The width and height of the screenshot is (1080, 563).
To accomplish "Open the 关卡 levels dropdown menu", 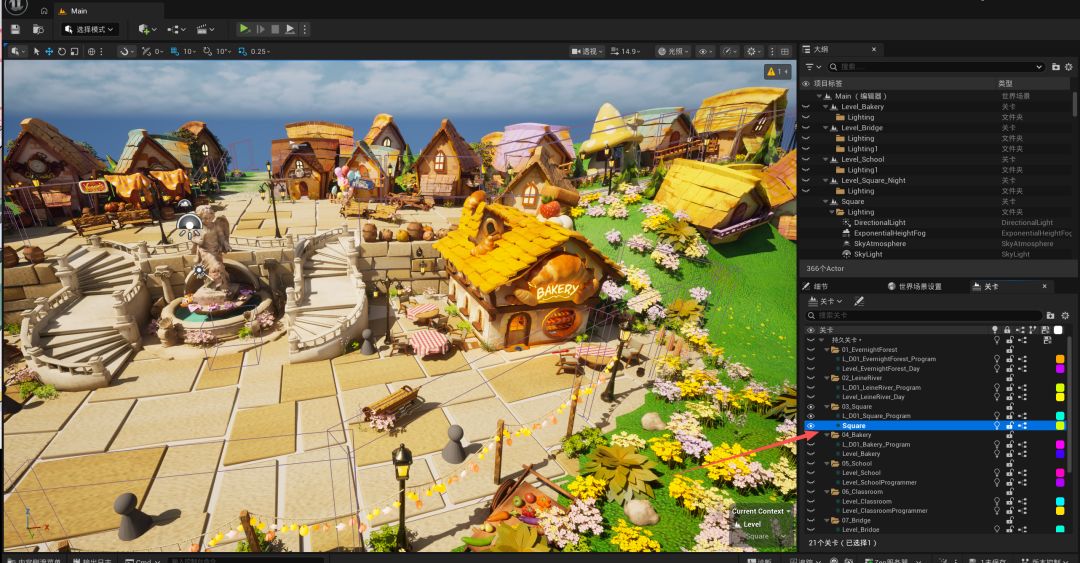I will pyautogui.click(x=824, y=301).
